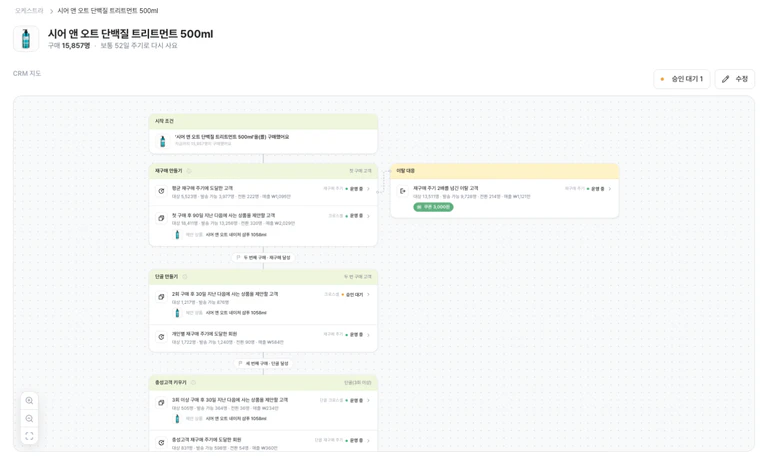This screenshot has width=768, height=460.
Task: Open 첫 구매 후 90일 지난 다음에 사는 상품 title
Action: click(223, 216)
